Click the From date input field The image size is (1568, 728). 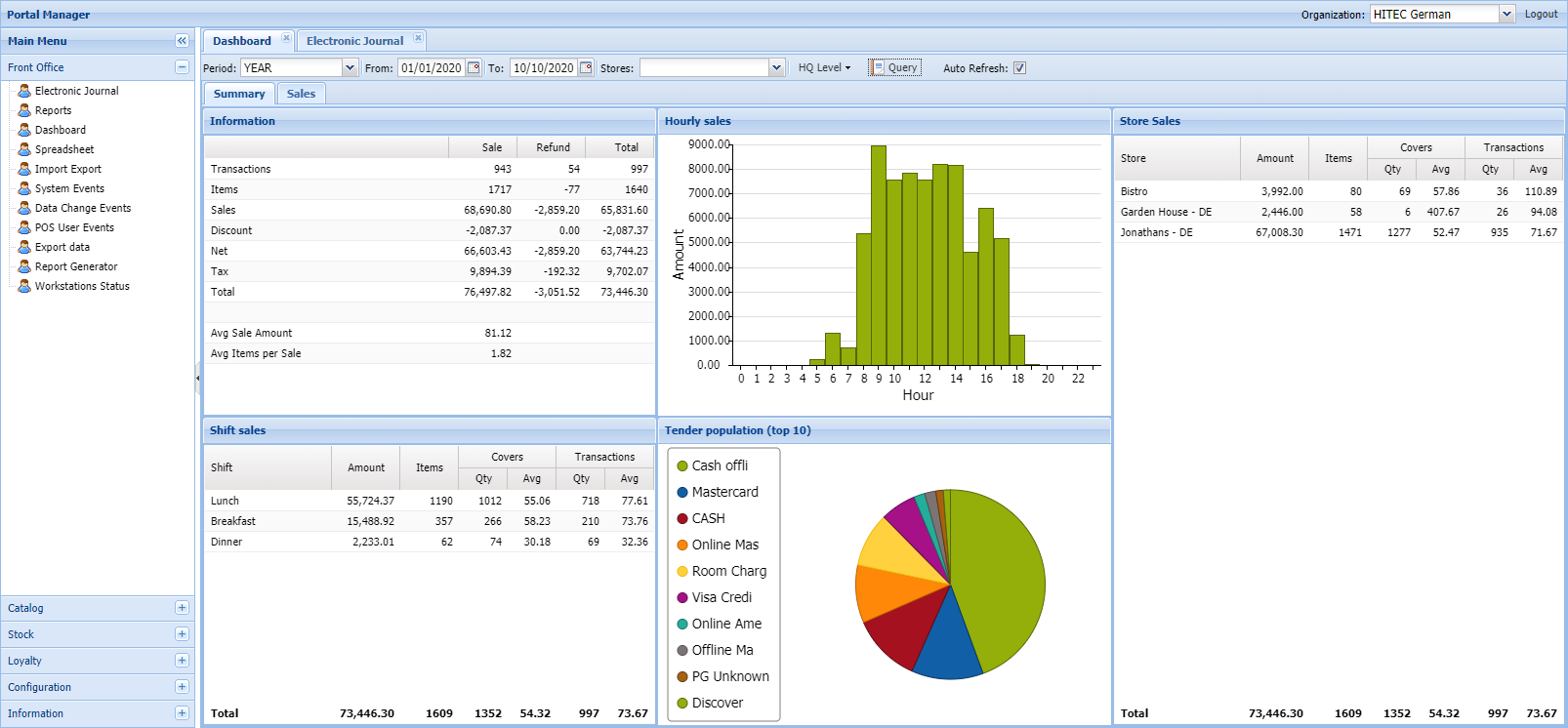(431, 67)
